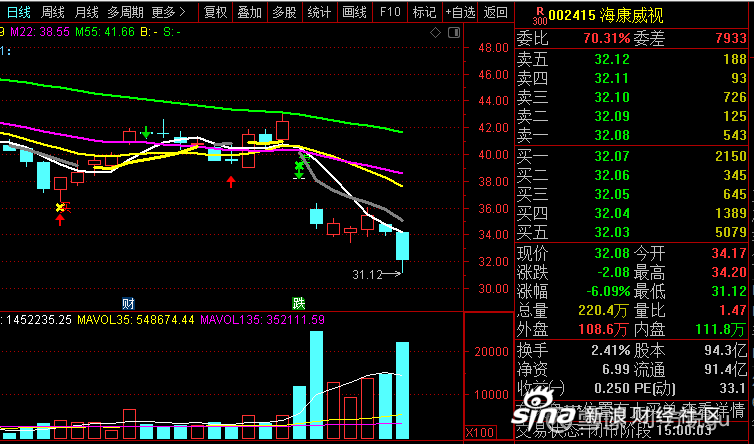Screen dimensions: 754x444
Task: Select the 卖五 32.12 order row
Action: [631, 59]
